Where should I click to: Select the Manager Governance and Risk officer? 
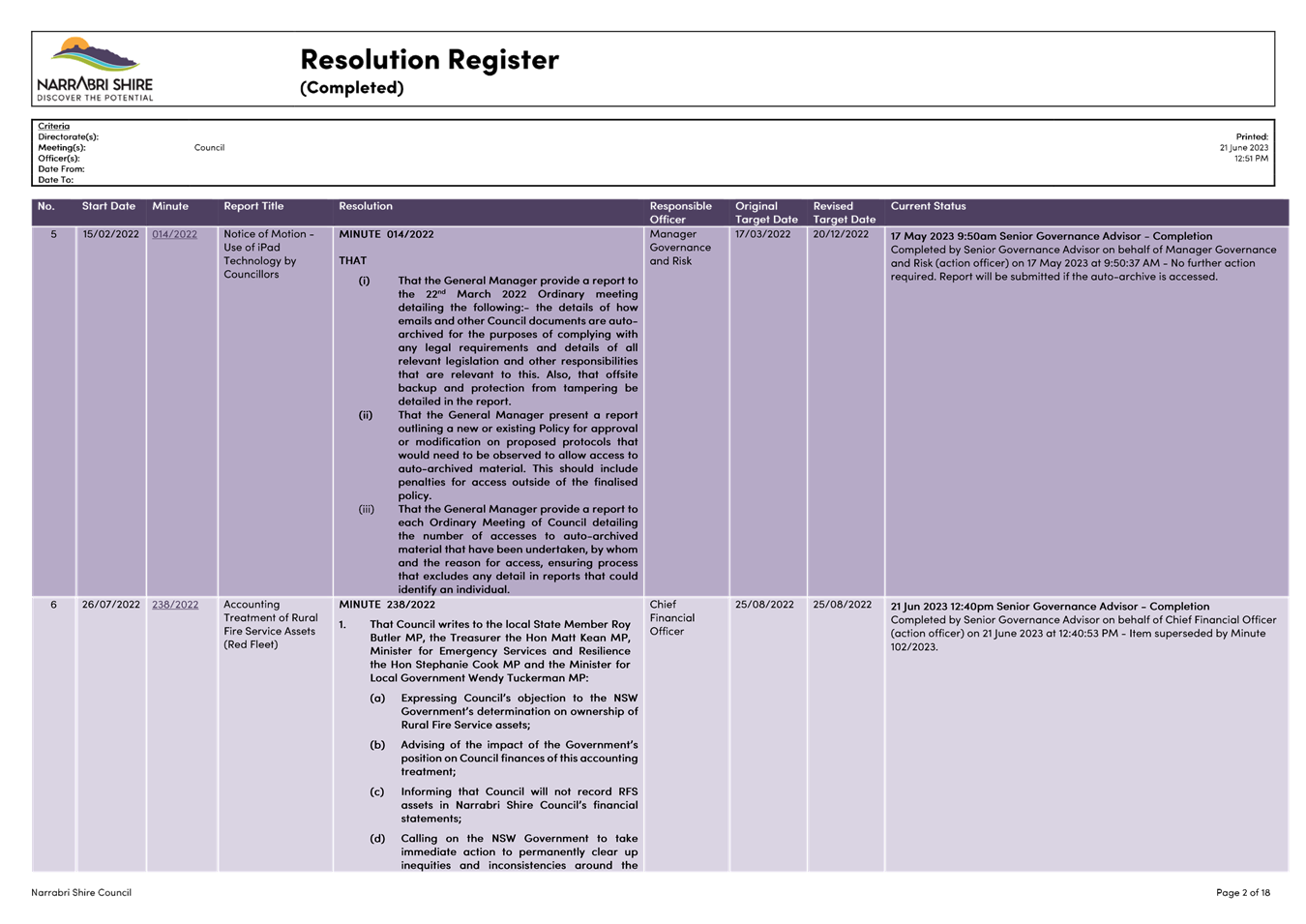coord(680,248)
